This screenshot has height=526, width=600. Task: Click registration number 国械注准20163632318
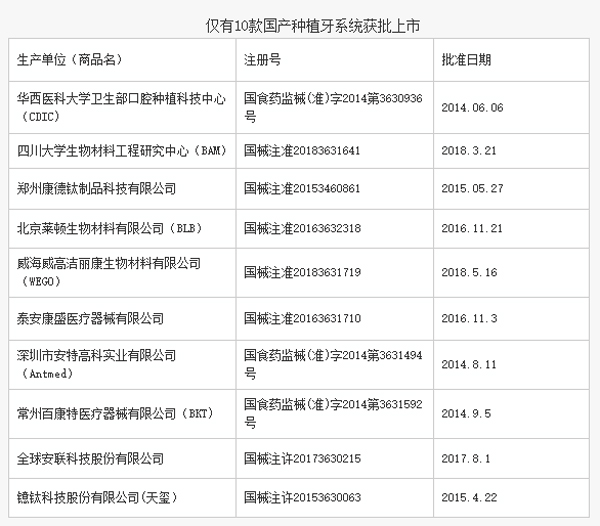[x=302, y=227]
